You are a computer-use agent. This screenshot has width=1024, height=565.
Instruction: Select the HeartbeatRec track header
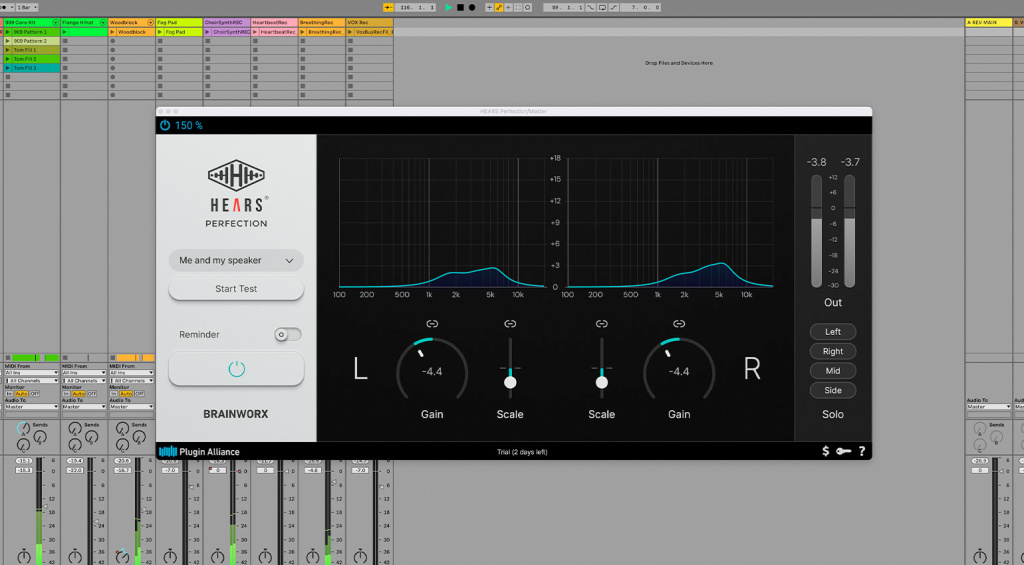[x=274, y=22]
